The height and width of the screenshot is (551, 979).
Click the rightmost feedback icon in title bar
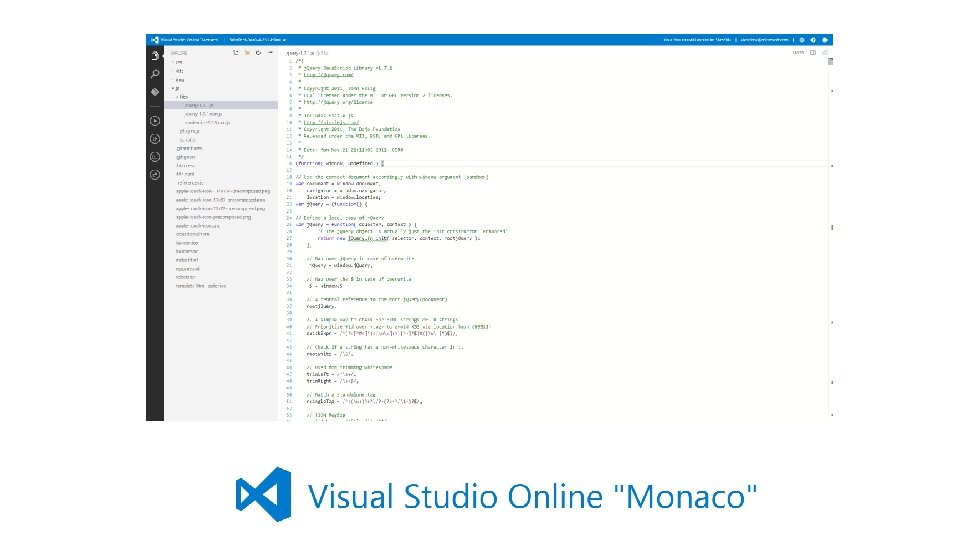click(825, 40)
